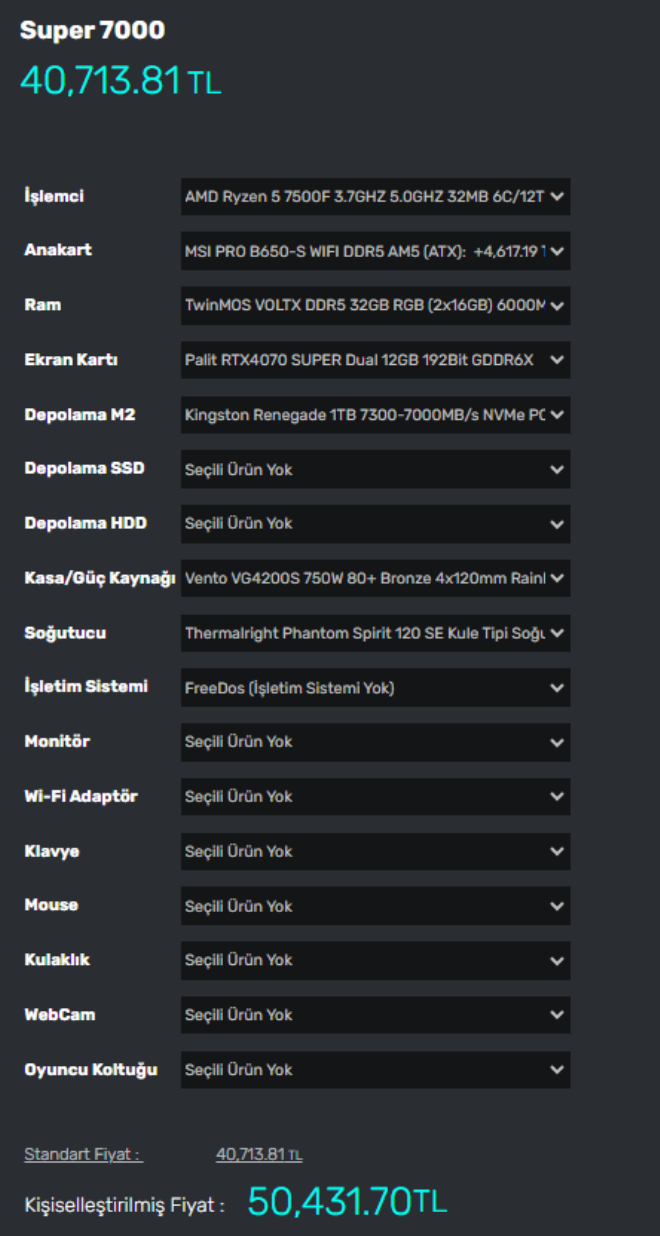Image resolution: width=660 pixels, height=1236 pixels.
Task: Change the Kasa/Güç Kaynağı selection
Action: point(375,578)
